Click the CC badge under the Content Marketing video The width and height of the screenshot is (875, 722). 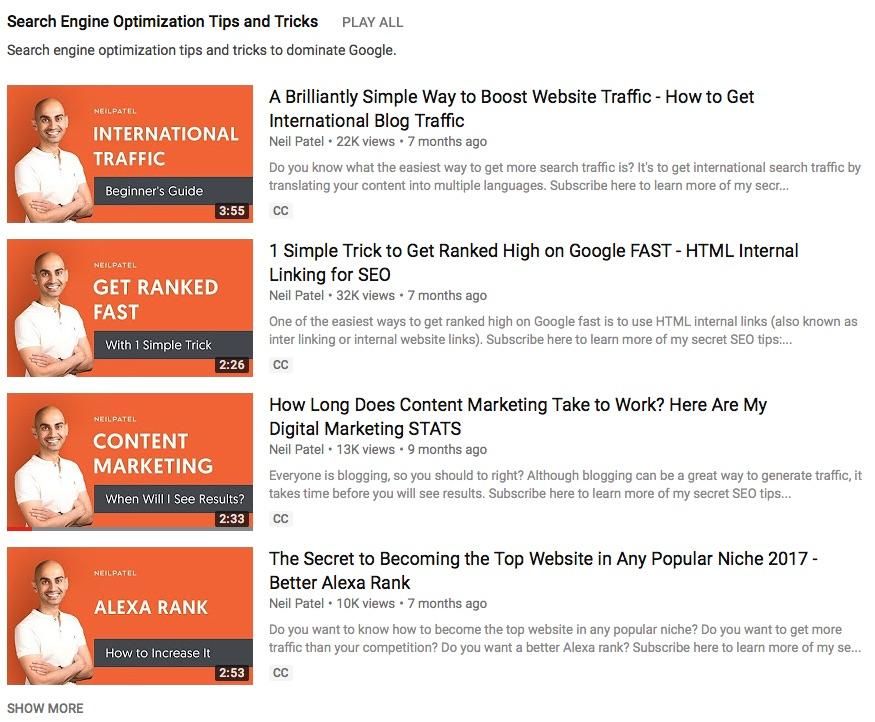point(281,519)
